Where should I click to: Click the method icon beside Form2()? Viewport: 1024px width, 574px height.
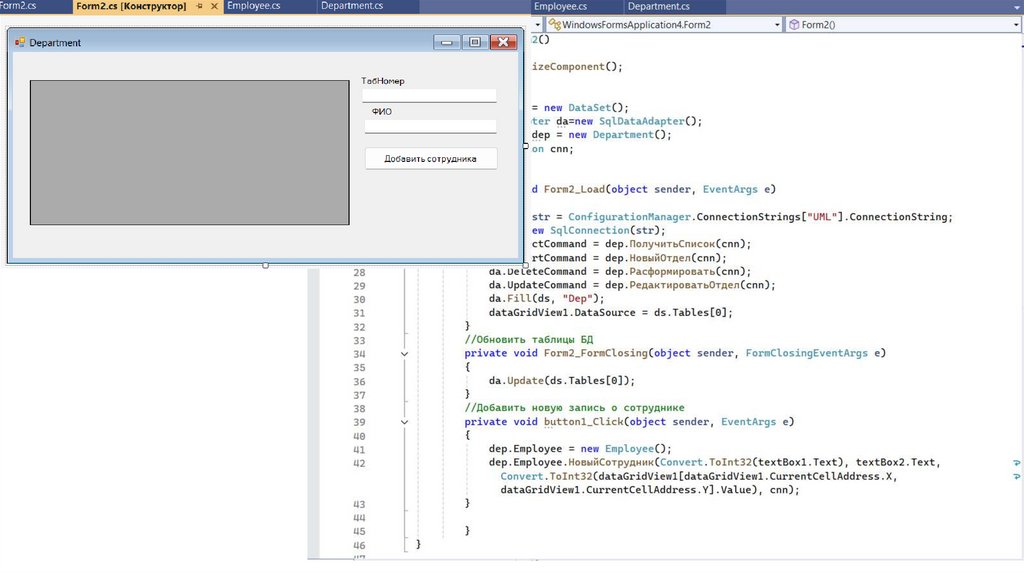793,24
